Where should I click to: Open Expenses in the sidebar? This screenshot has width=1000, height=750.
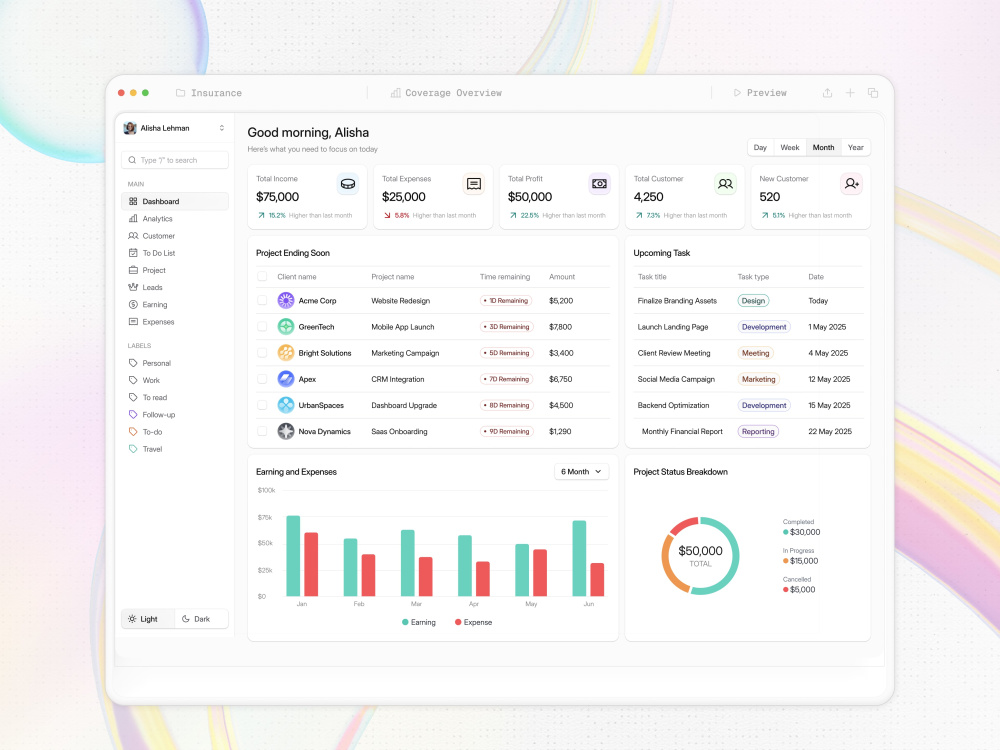(175, 322)
